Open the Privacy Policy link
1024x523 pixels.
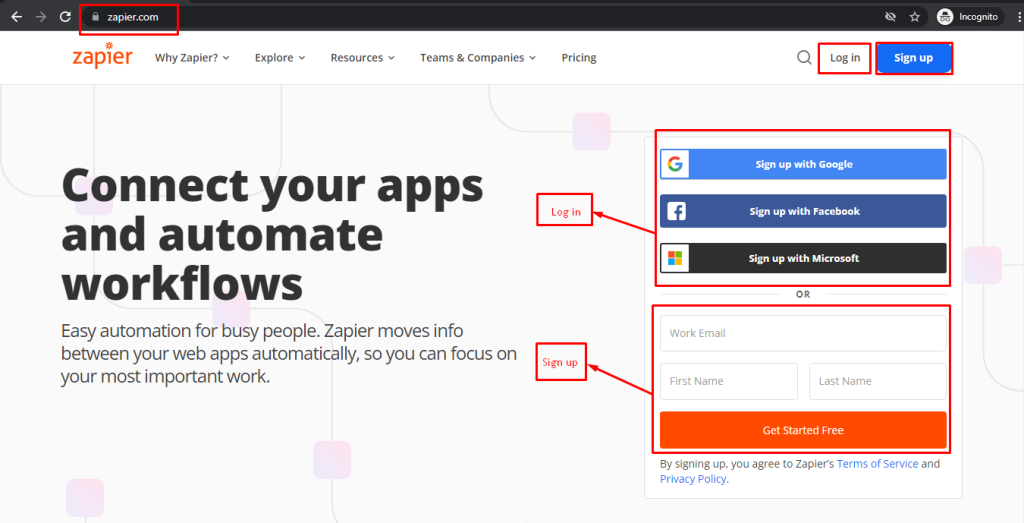pos(693,479)
